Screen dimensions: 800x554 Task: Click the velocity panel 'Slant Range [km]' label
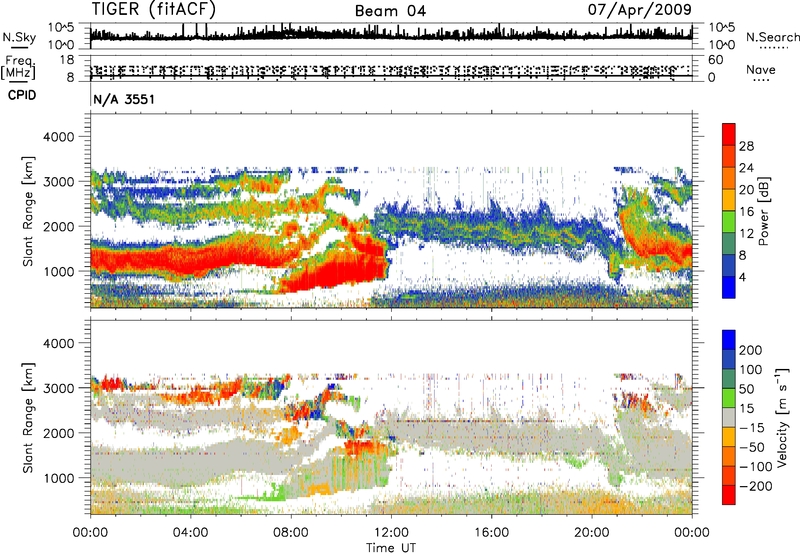coord(28,418)
